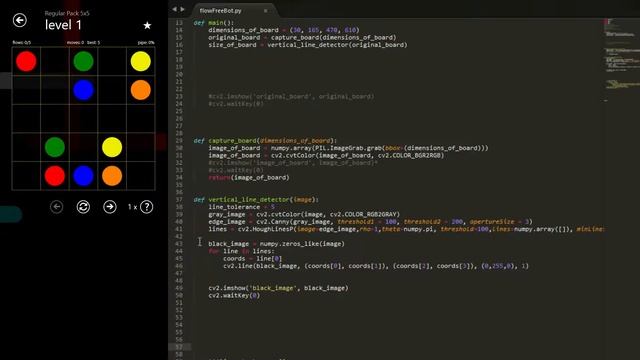Click line number 43 in the gutter
This screenshot has height=360, width=640.
click(179, 244)
